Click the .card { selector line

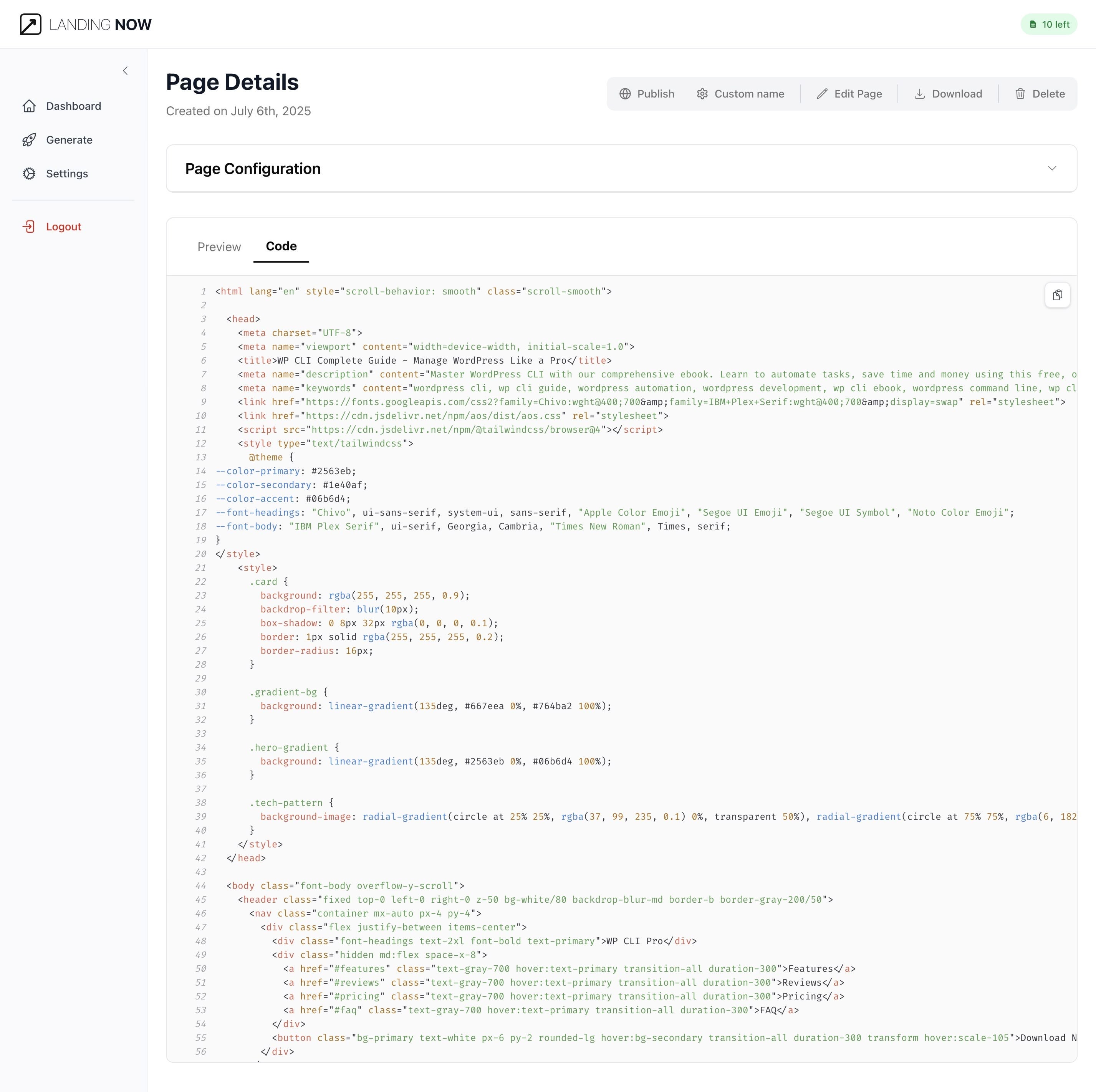tap(269, 582)
